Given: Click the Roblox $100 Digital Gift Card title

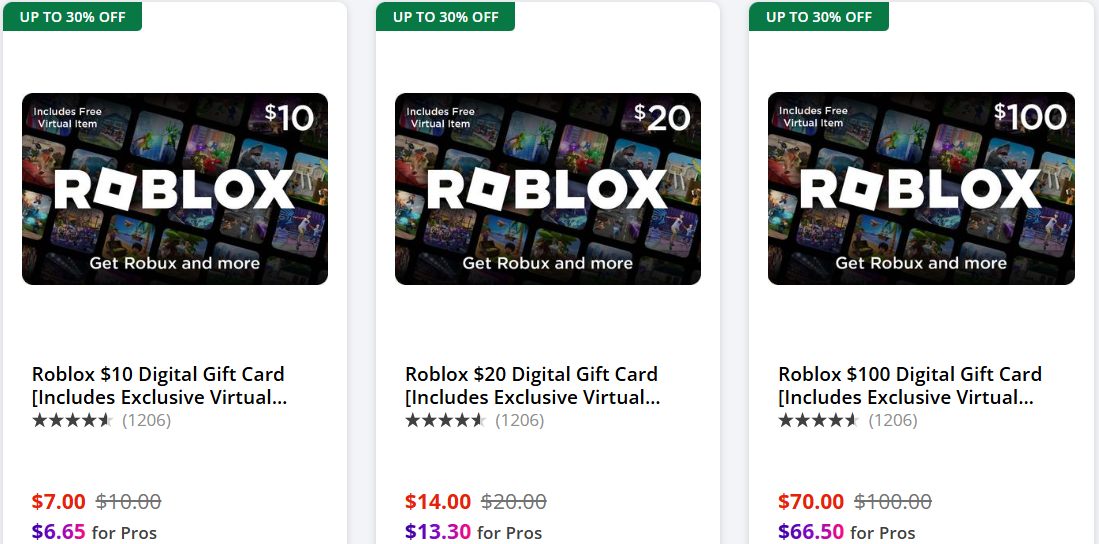Looking at the screenshot, I should click(x=910, y=386).
